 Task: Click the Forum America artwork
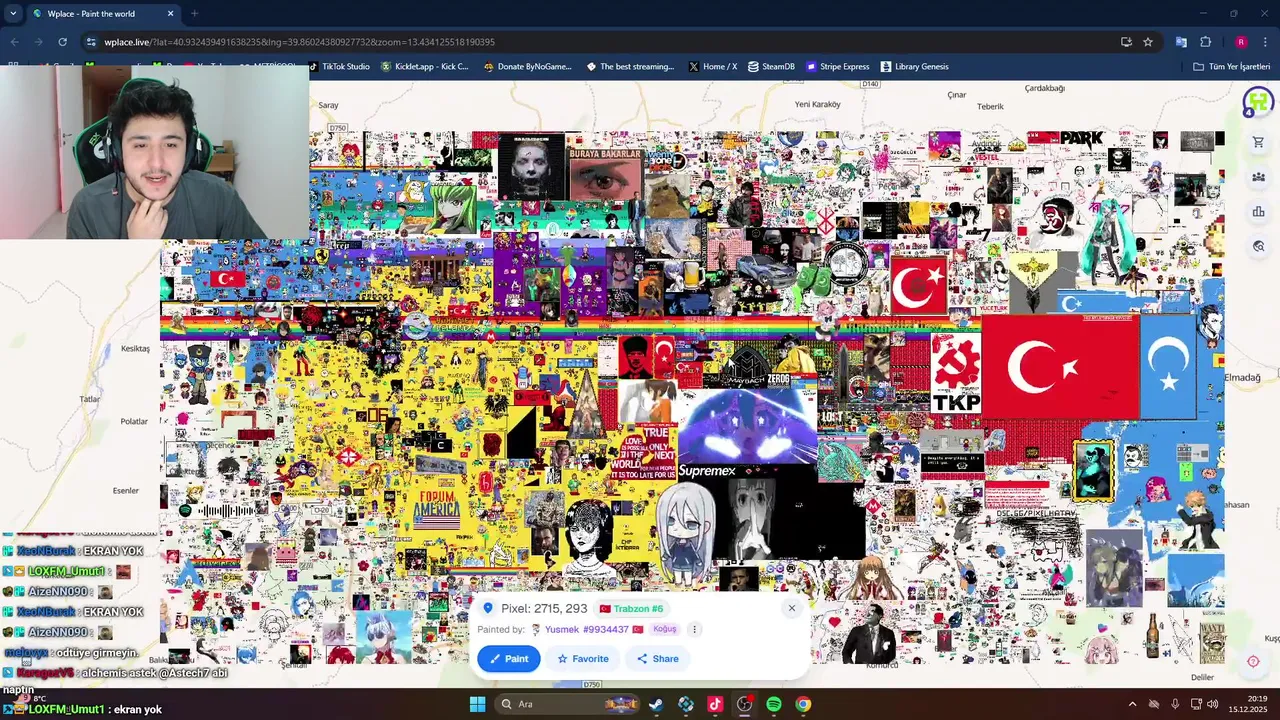click(437, 510)
